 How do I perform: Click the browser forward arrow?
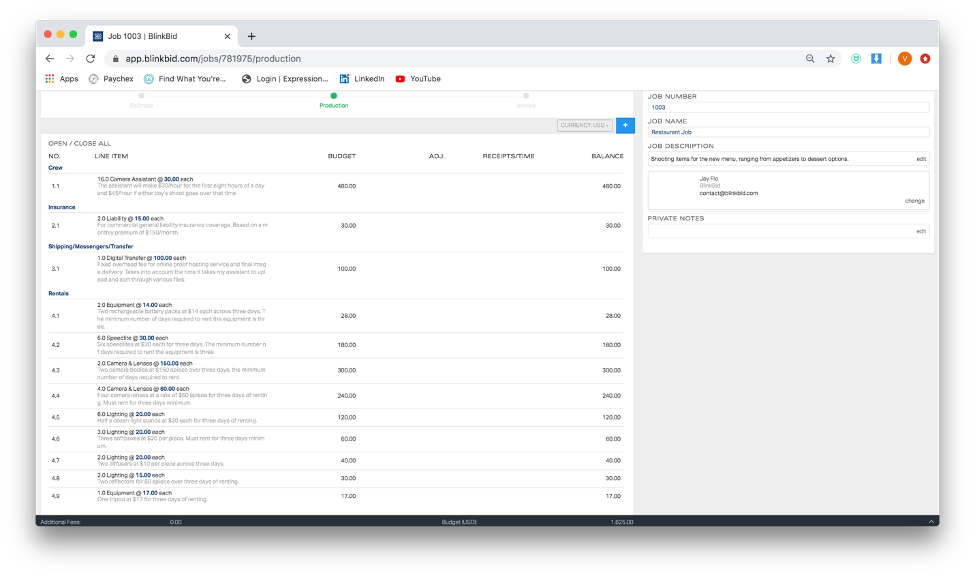pyautogui.click(x=70, y=58)
